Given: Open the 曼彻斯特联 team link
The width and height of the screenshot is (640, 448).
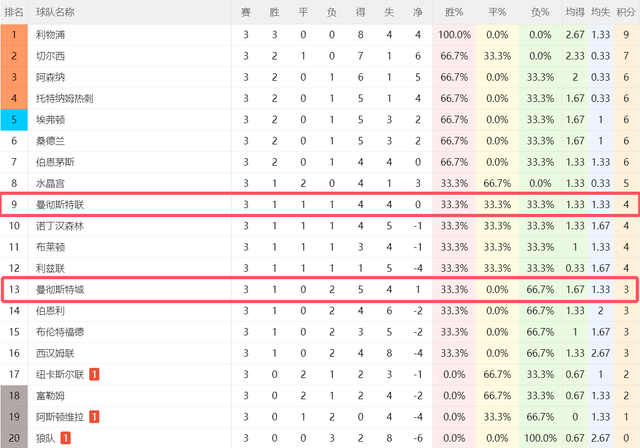Looking at the screenshot, I should click(x=61, y=204).
